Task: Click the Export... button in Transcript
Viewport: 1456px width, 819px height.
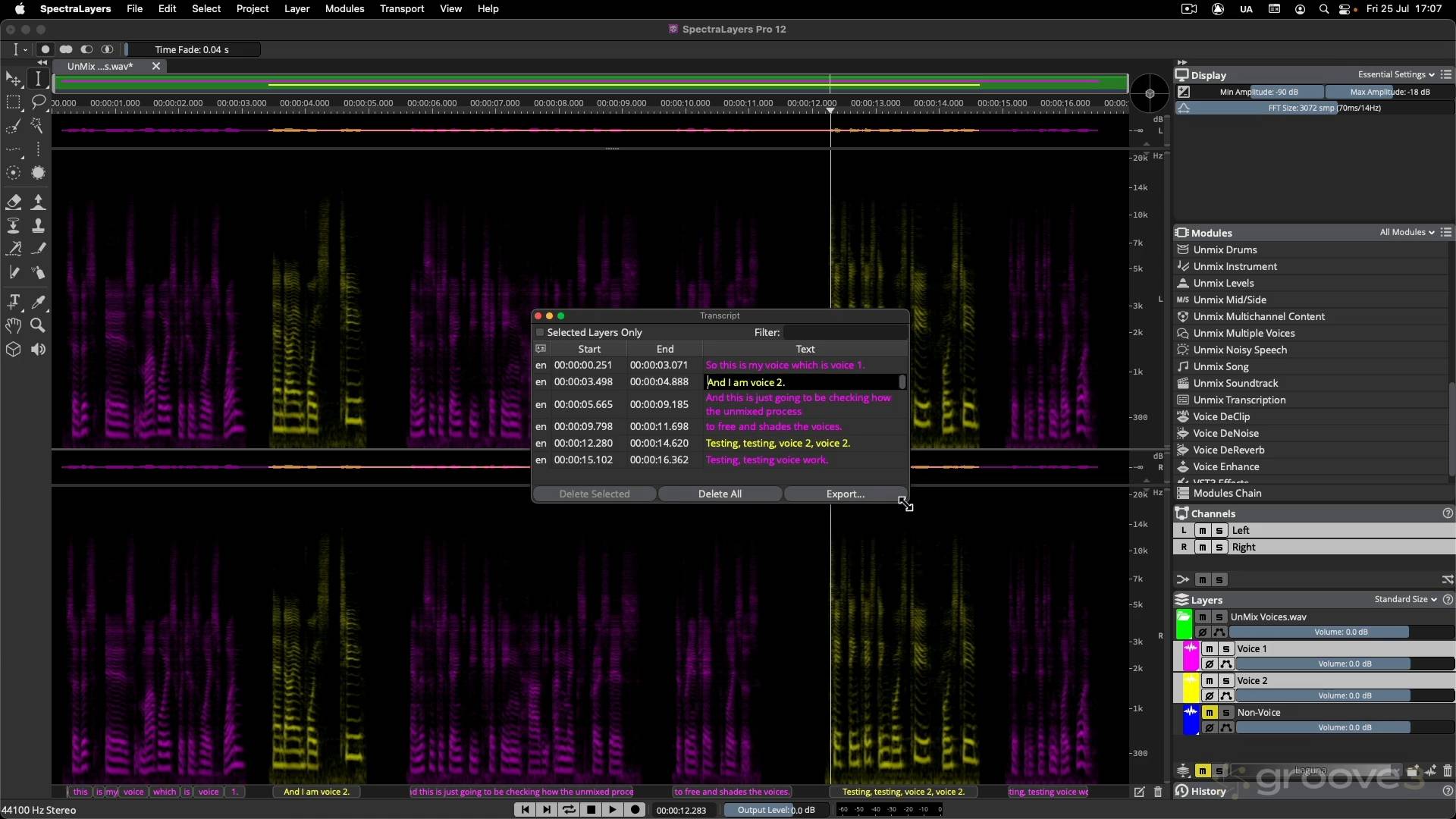Action: click(845, 494)
